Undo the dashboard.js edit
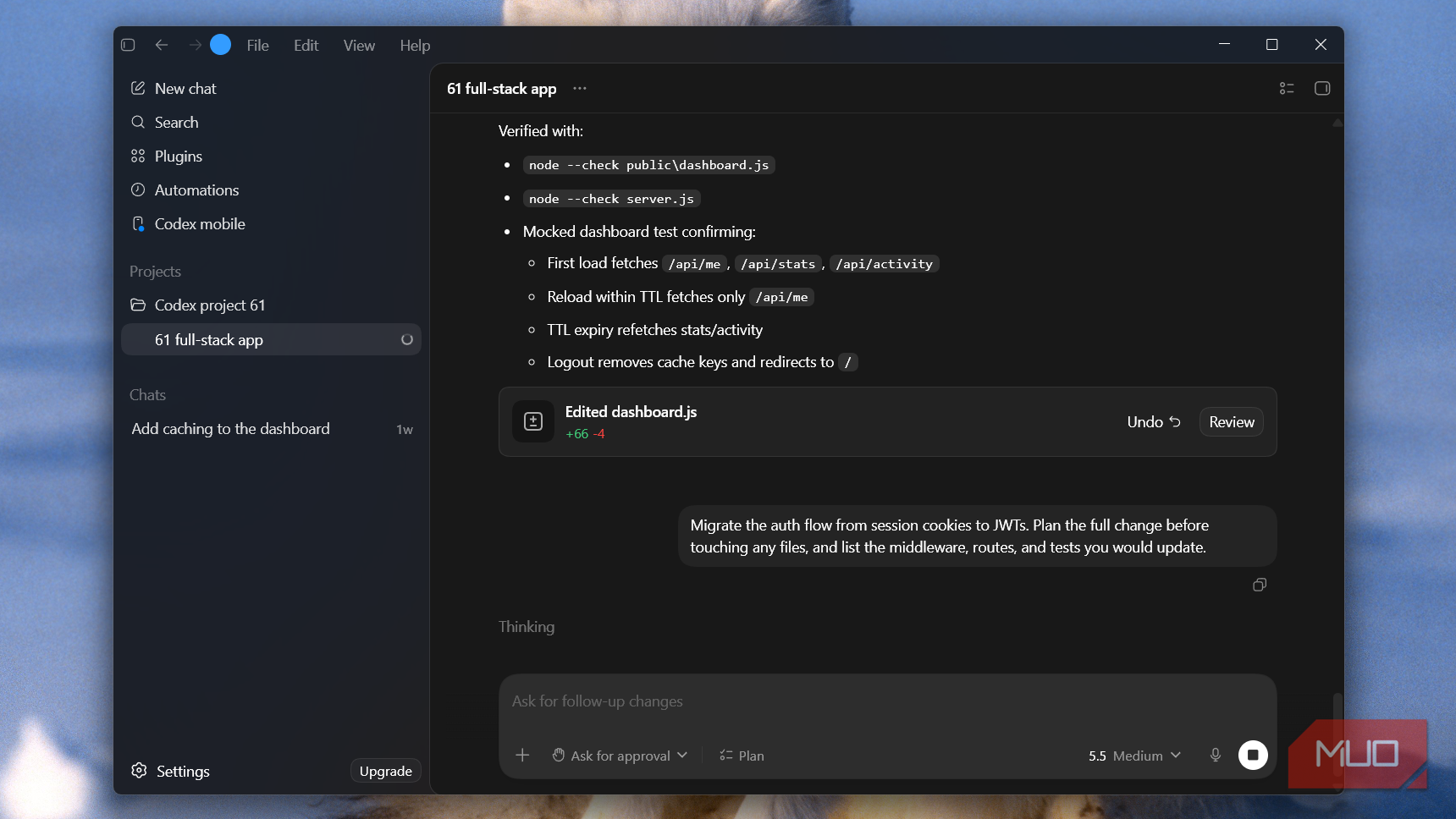The width and height of the screenshot is (1456, 819). click(1154, 422)
